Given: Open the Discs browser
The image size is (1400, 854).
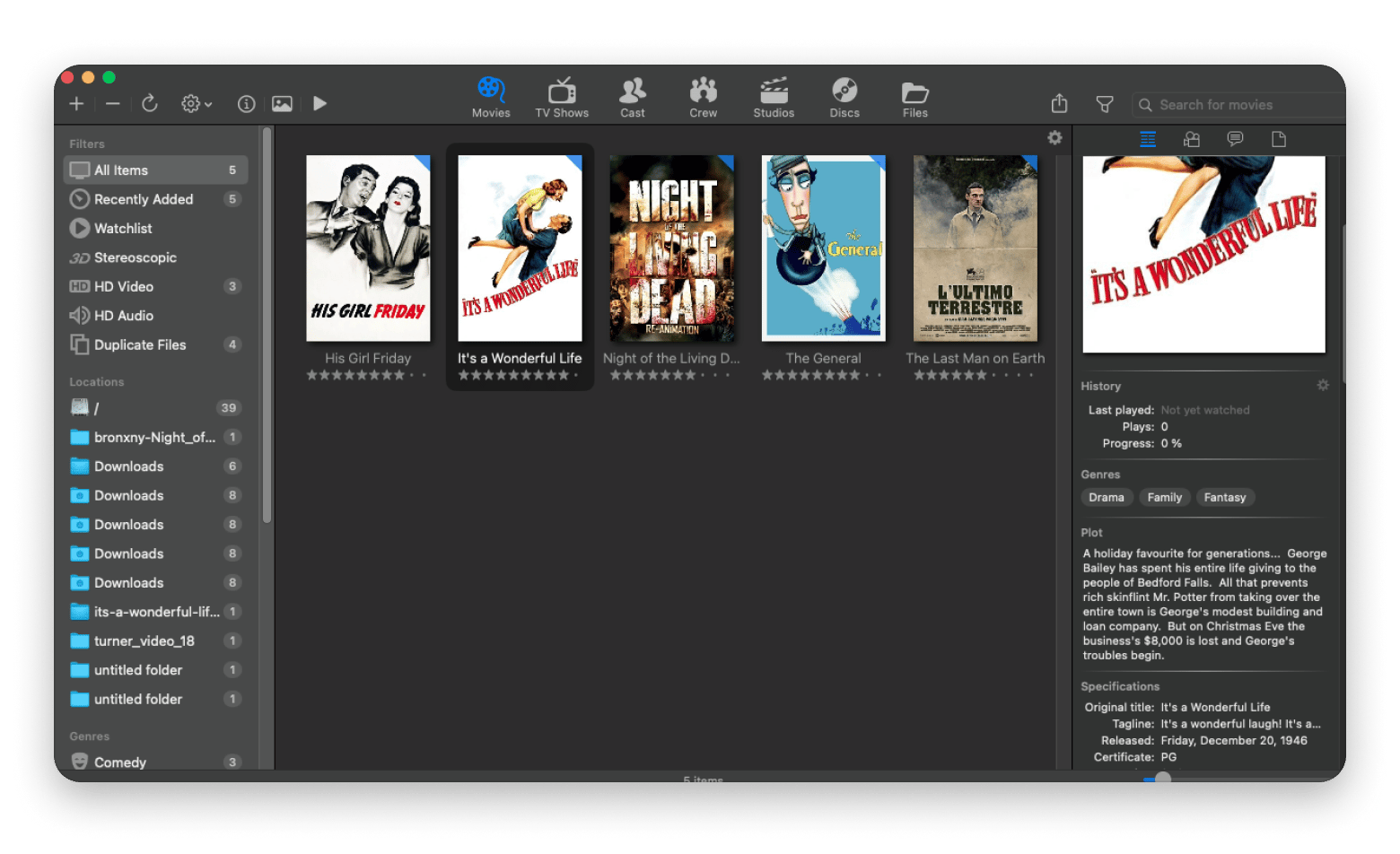Looking at the screenshot, I should (x=844, y=97).
